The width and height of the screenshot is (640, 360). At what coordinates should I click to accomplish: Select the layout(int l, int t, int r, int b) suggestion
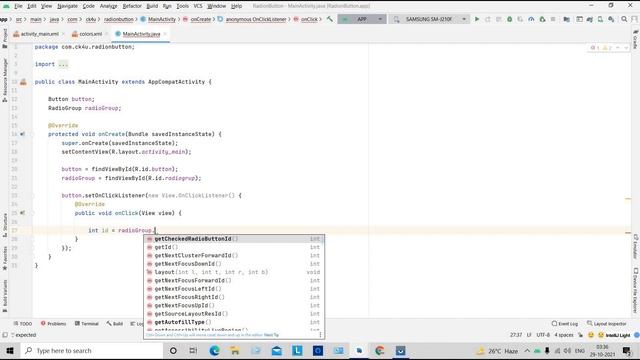234,272
